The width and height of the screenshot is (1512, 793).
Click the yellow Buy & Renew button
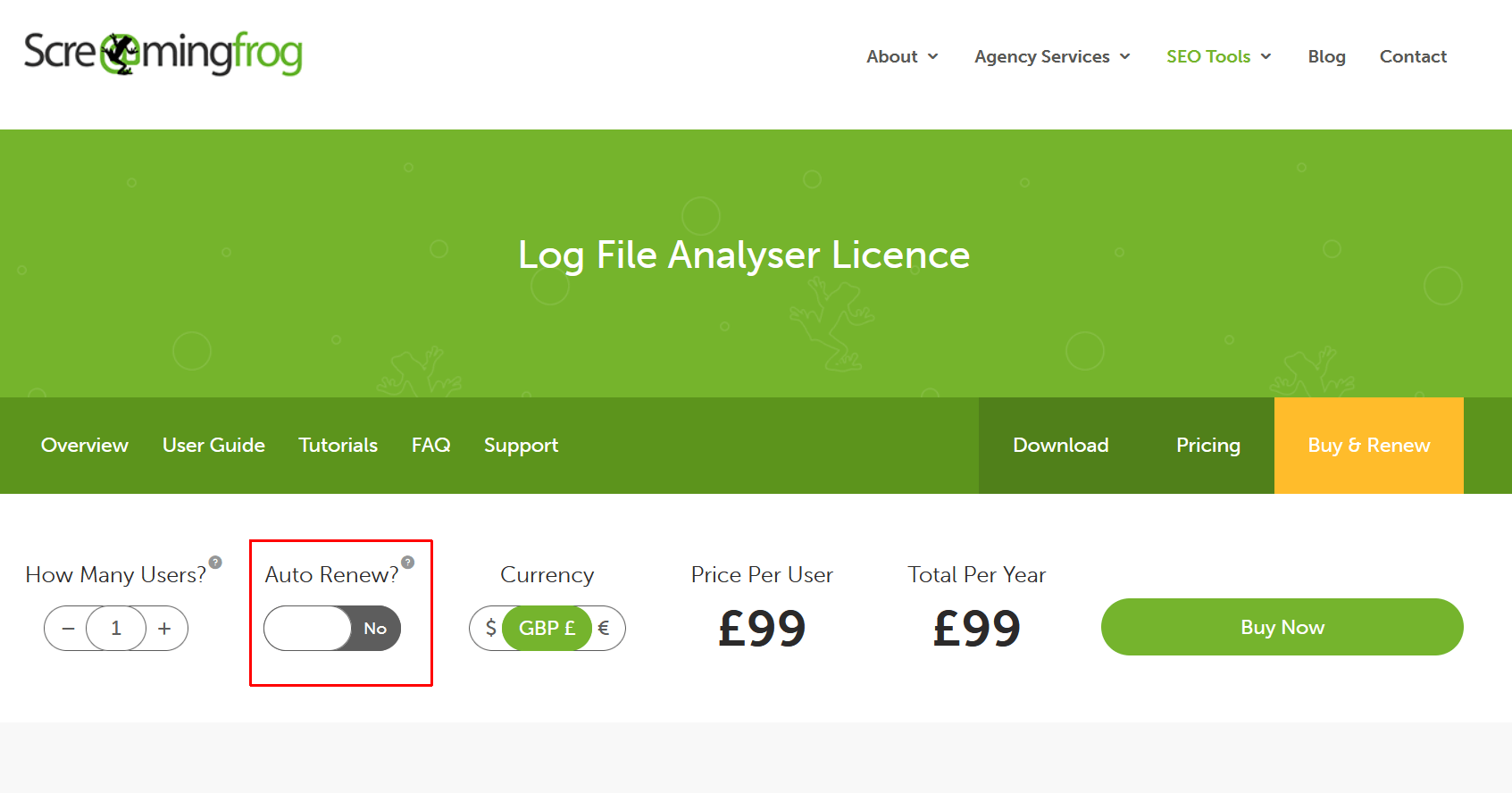point(1368,445)
